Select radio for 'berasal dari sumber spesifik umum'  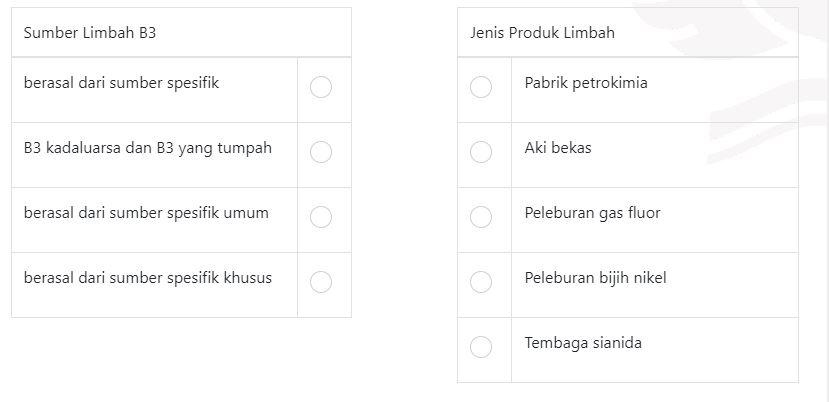pyautogui.click(x=321, y=217)
